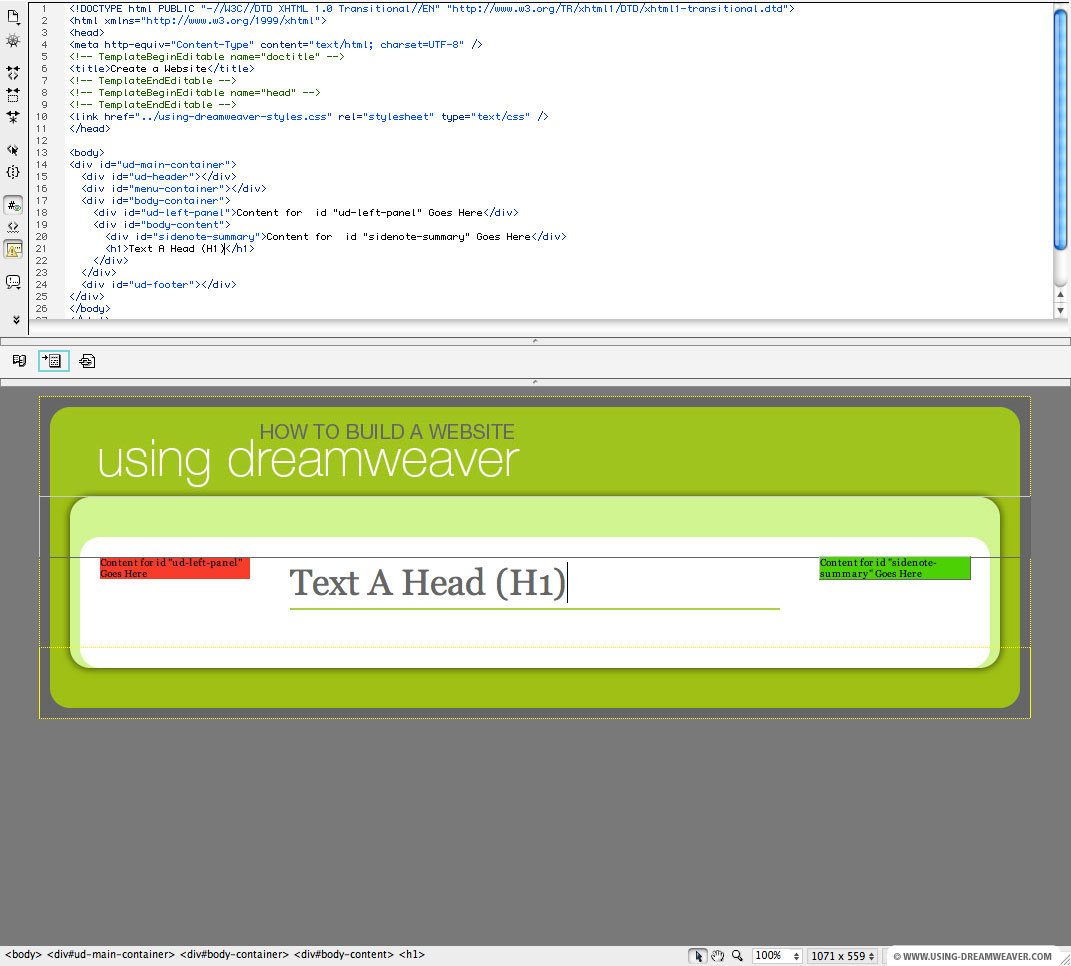Screen dimensions: 1071x966
Task: Toggle Highlight Invalid Code button
Action: (13, 227)
